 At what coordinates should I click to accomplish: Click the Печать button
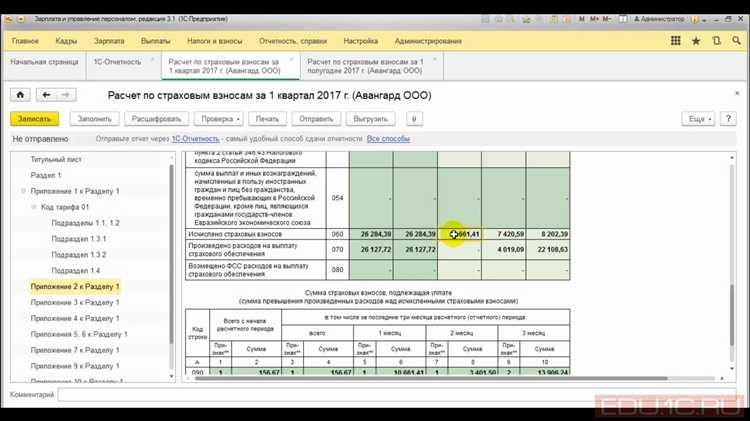(x=267, y=119)
